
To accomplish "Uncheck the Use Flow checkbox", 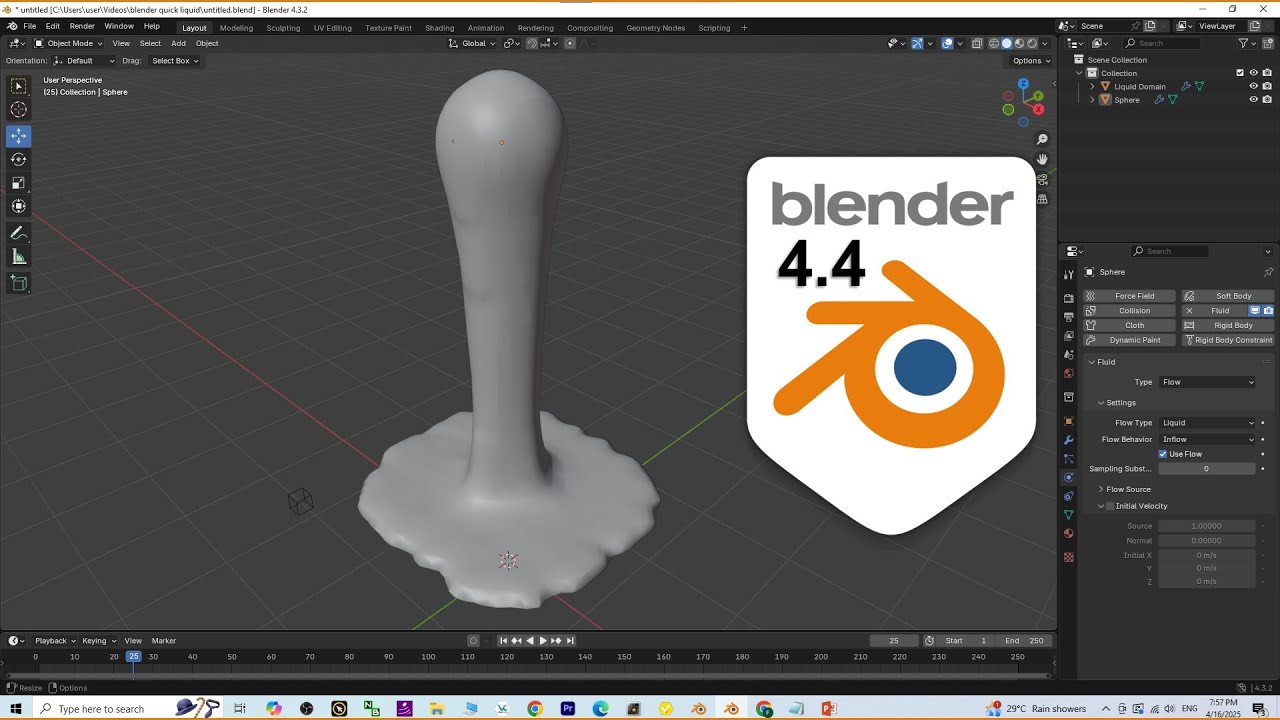I will [1163, 454].
